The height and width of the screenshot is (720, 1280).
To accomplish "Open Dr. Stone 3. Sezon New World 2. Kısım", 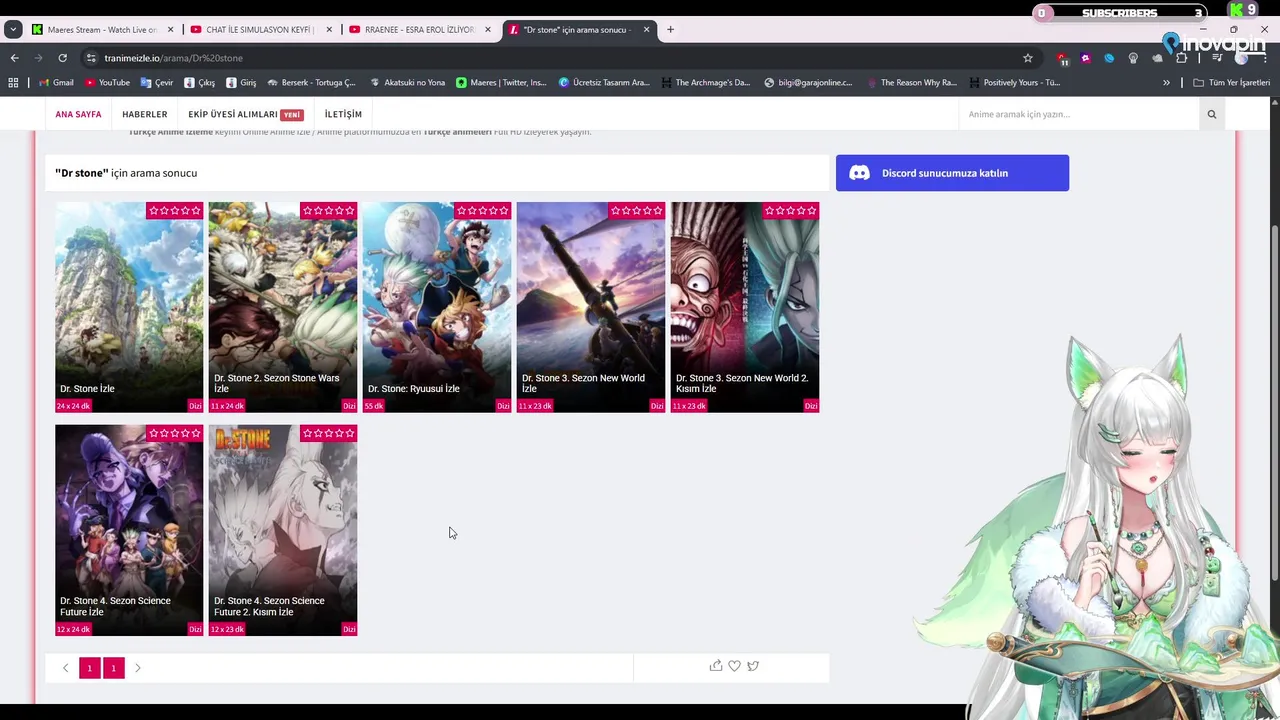I will (745, 307).
